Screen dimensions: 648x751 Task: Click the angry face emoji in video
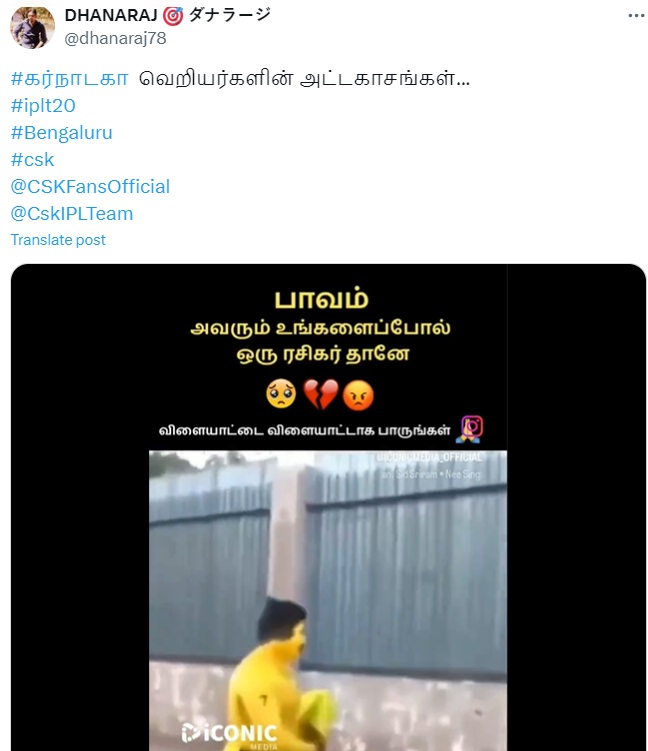tap(358, 395)
